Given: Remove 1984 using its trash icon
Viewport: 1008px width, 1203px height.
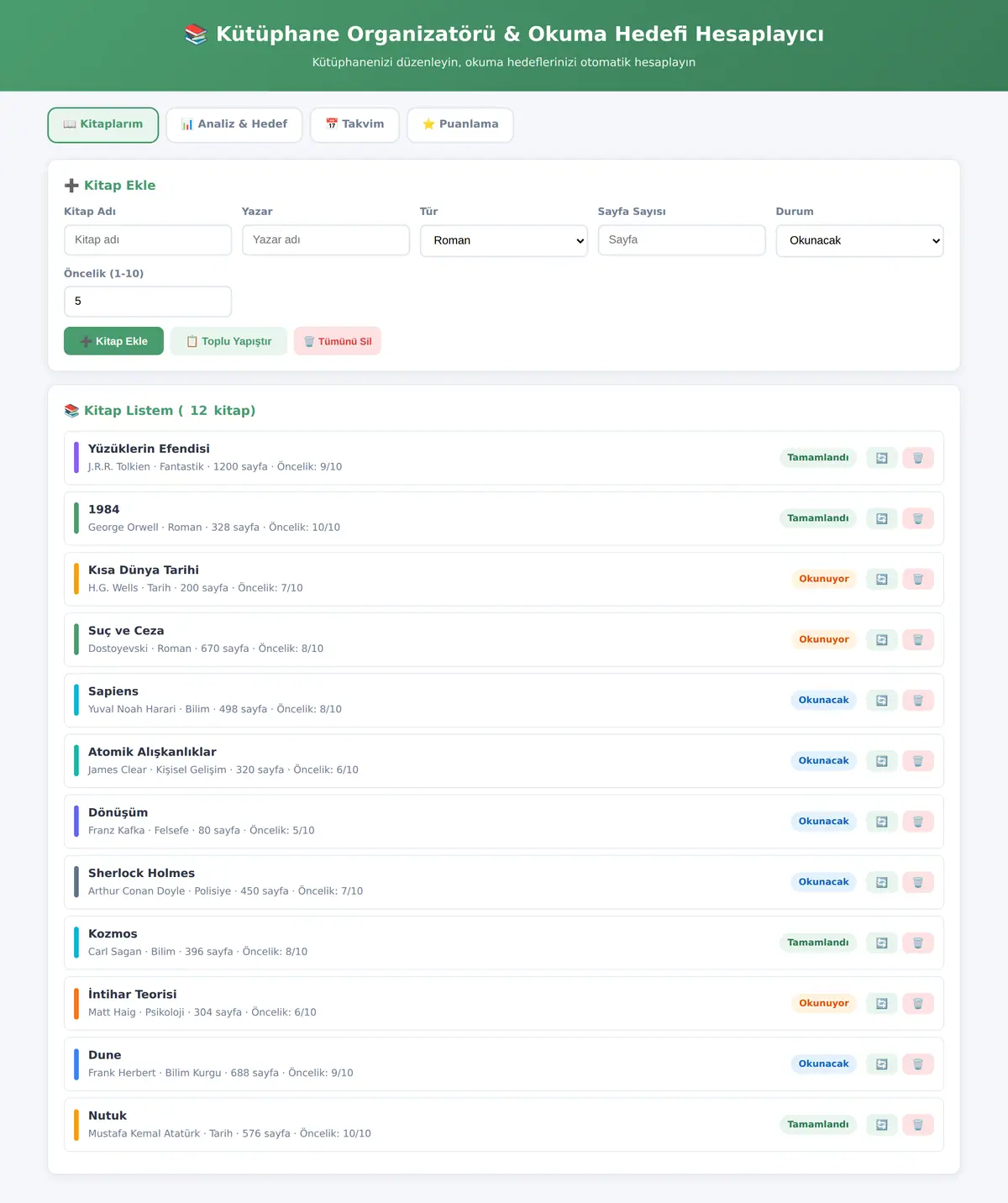Looking at the screenshot, I should (918, 518).
